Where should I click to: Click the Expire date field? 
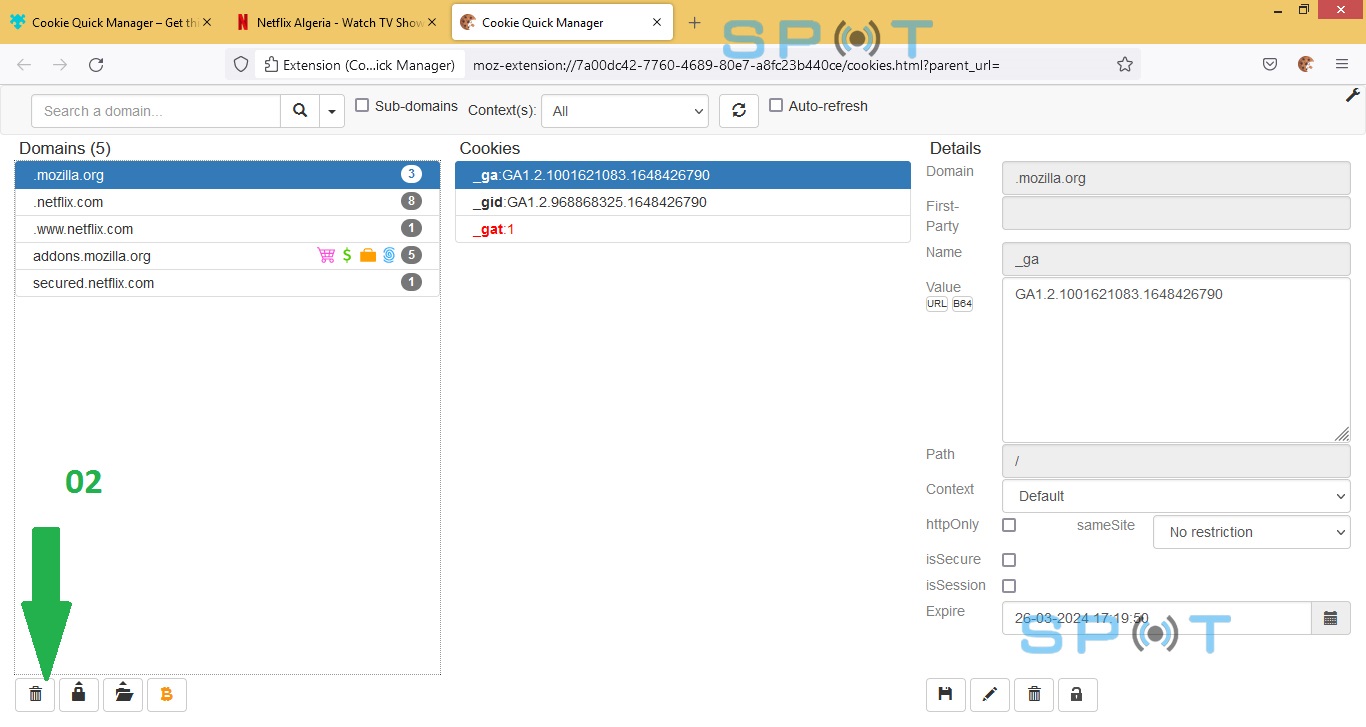[x=1157, y=618]
